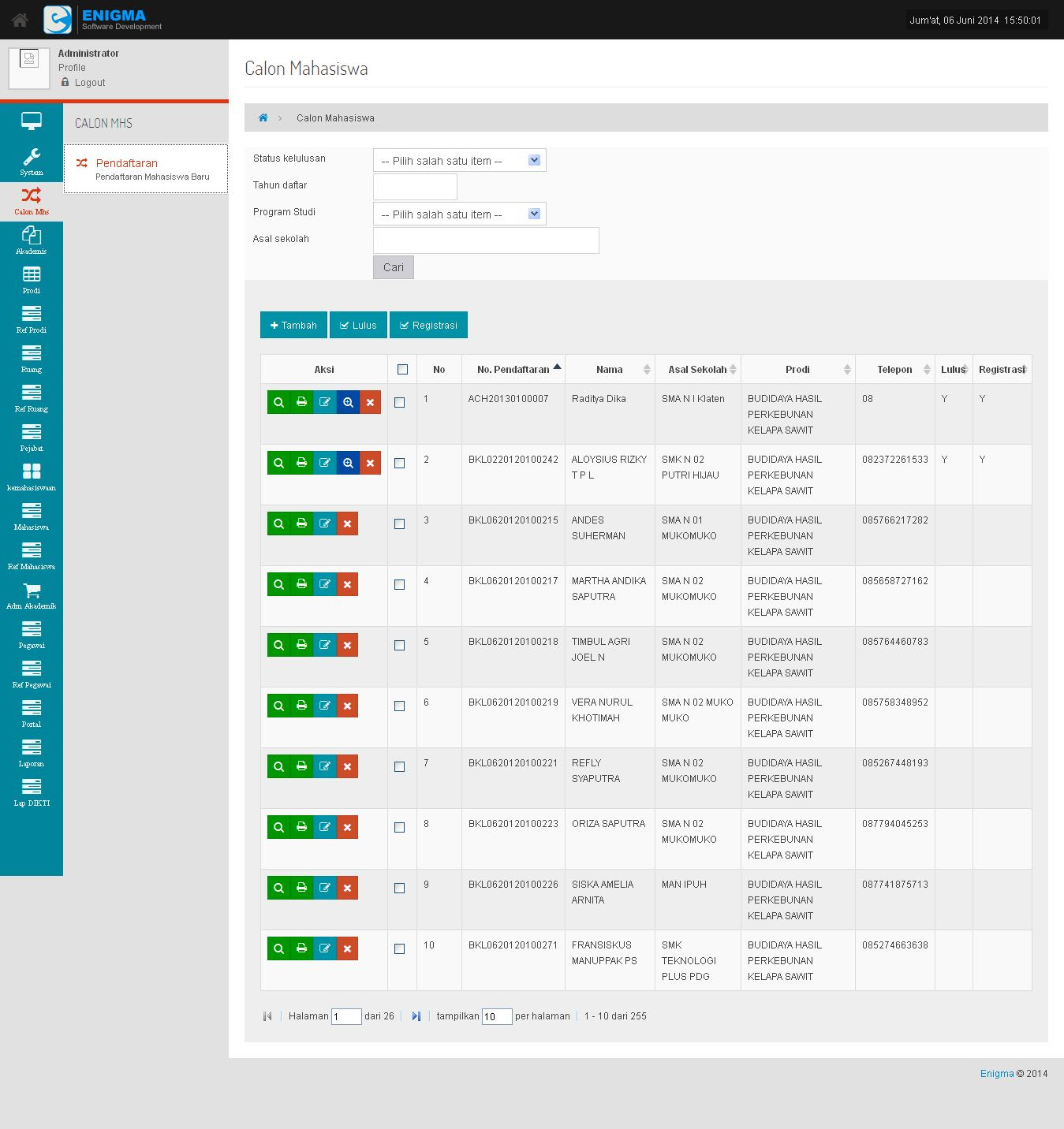Open Adm Akademik cart icon
The width and height of the screenshot is (1064, 1129).
(x=32, y=595)
